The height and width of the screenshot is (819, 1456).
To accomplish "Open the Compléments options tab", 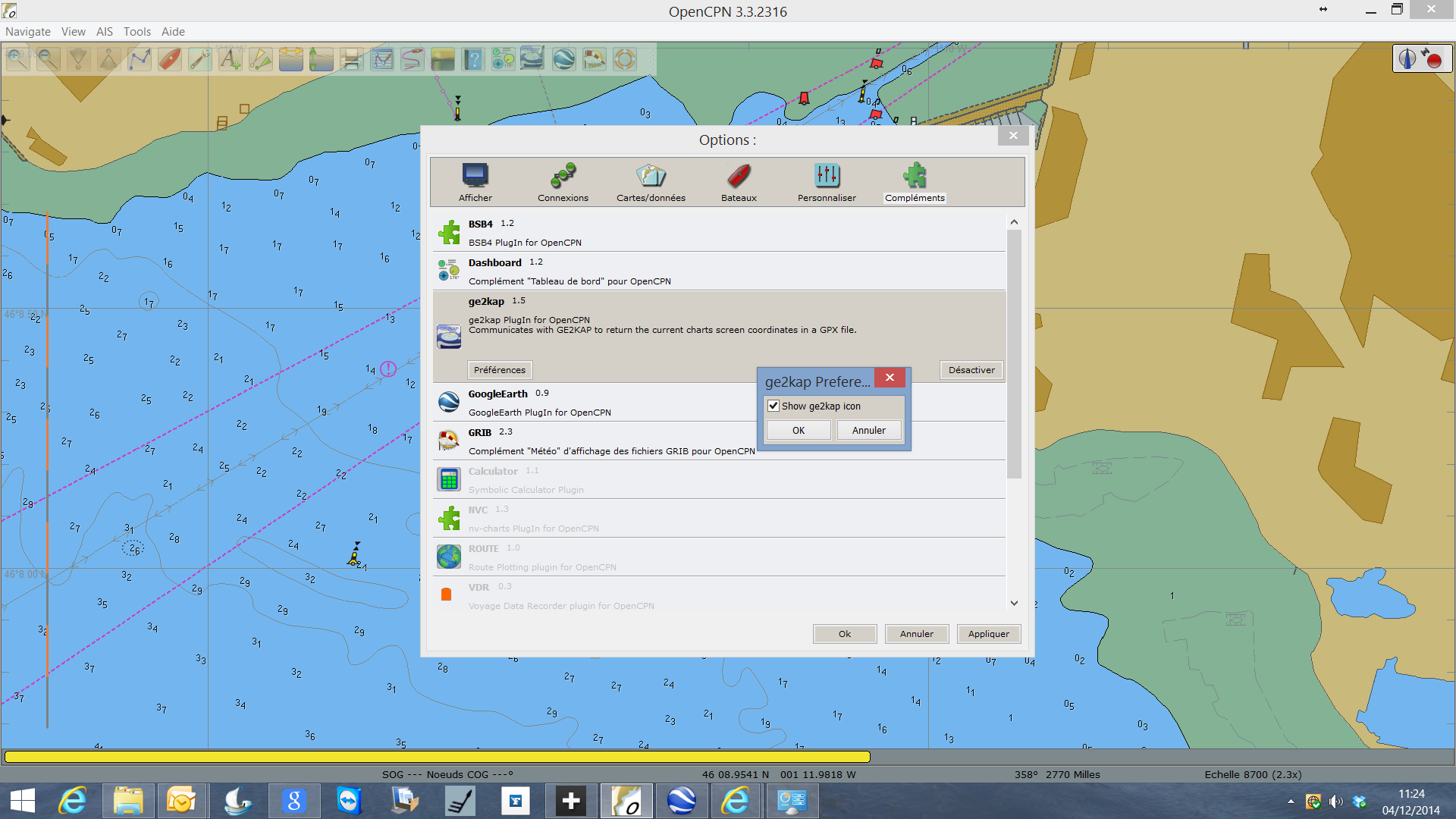I will (915, 182).
